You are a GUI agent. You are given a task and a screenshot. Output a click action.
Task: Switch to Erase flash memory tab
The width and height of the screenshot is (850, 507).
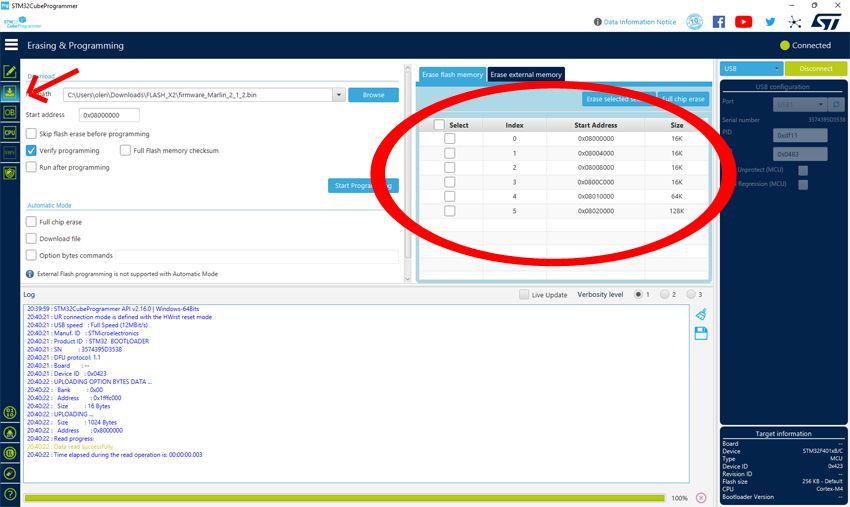click(x=452, y=74)
